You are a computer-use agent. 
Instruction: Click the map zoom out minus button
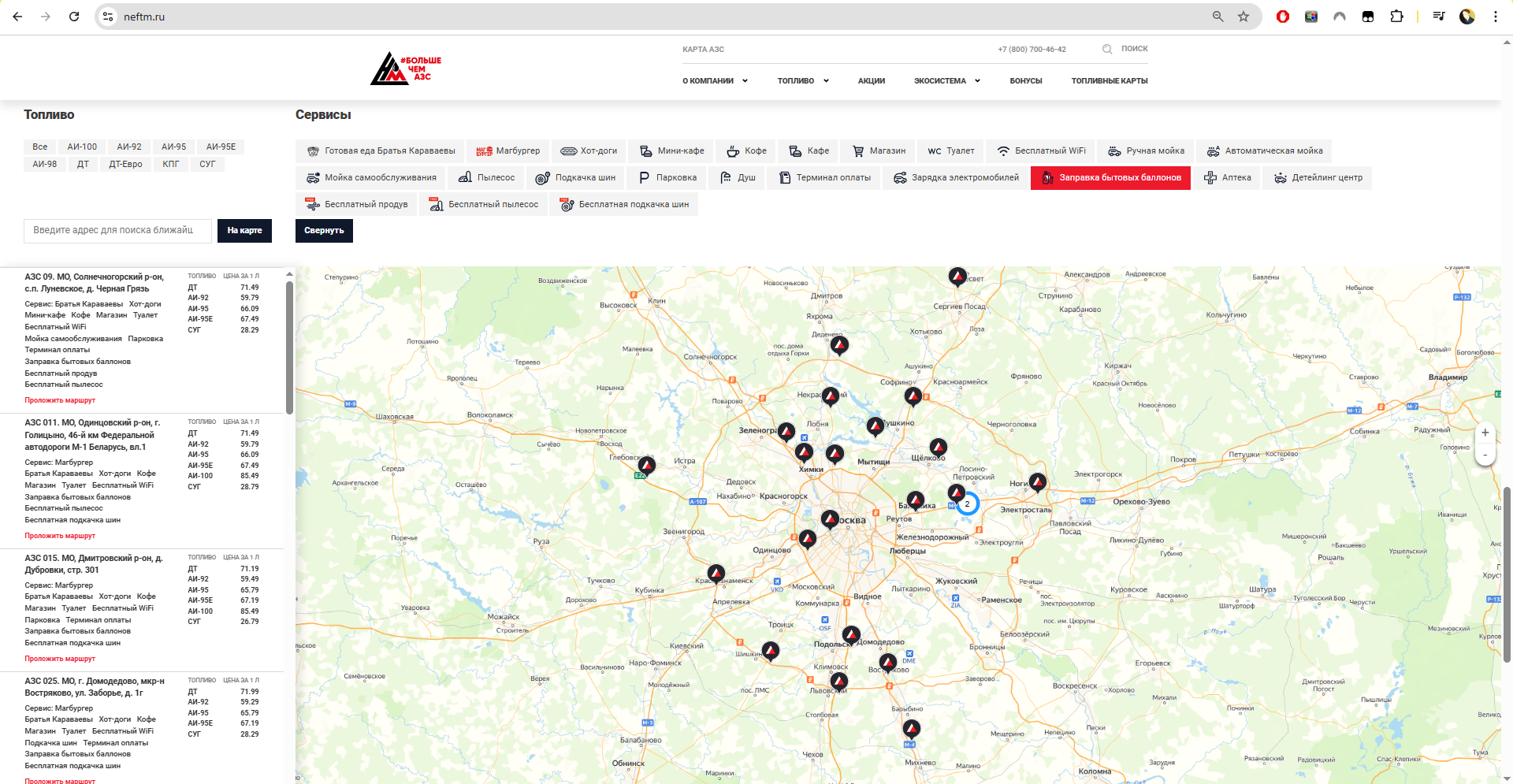coord(1485,455)
